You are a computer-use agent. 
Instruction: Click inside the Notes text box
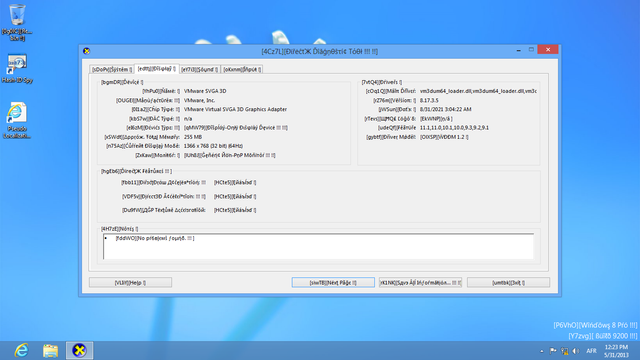318,247
